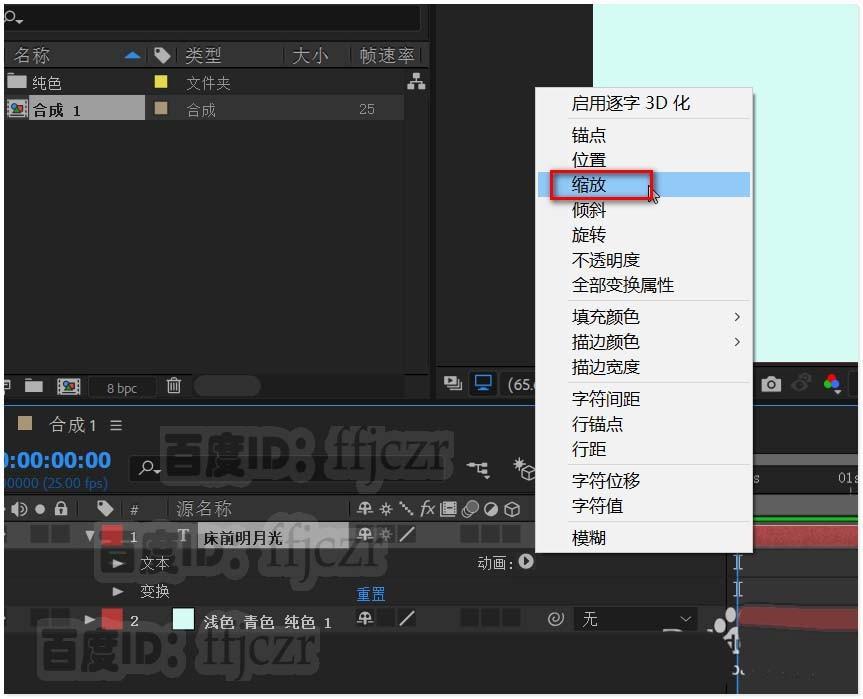Image resolution: width=863 pixels, height=699 pixels.
Task: Select 缩放 from the context menu
Action: (590, 185)
